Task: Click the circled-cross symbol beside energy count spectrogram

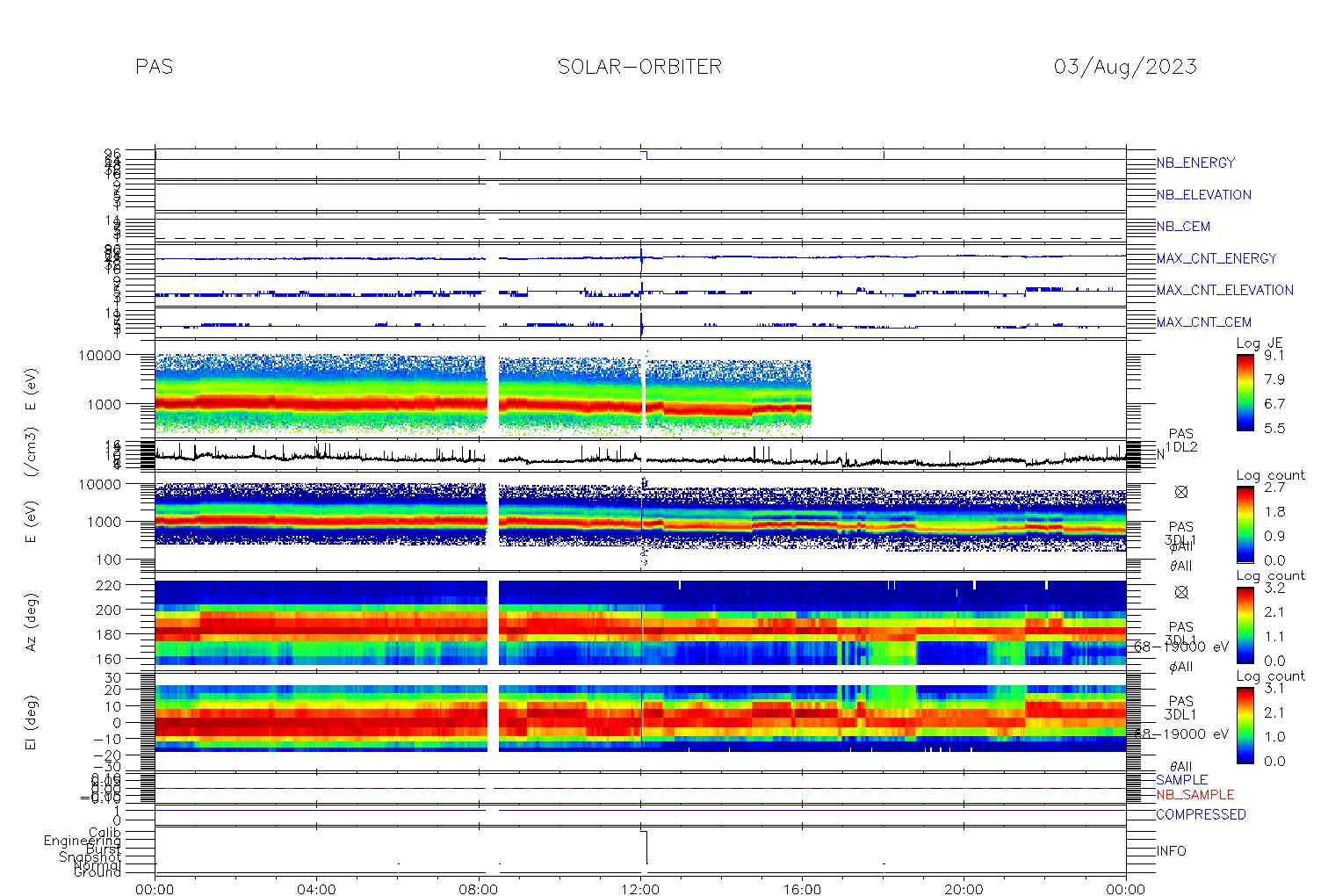Action: [1181, 493]
